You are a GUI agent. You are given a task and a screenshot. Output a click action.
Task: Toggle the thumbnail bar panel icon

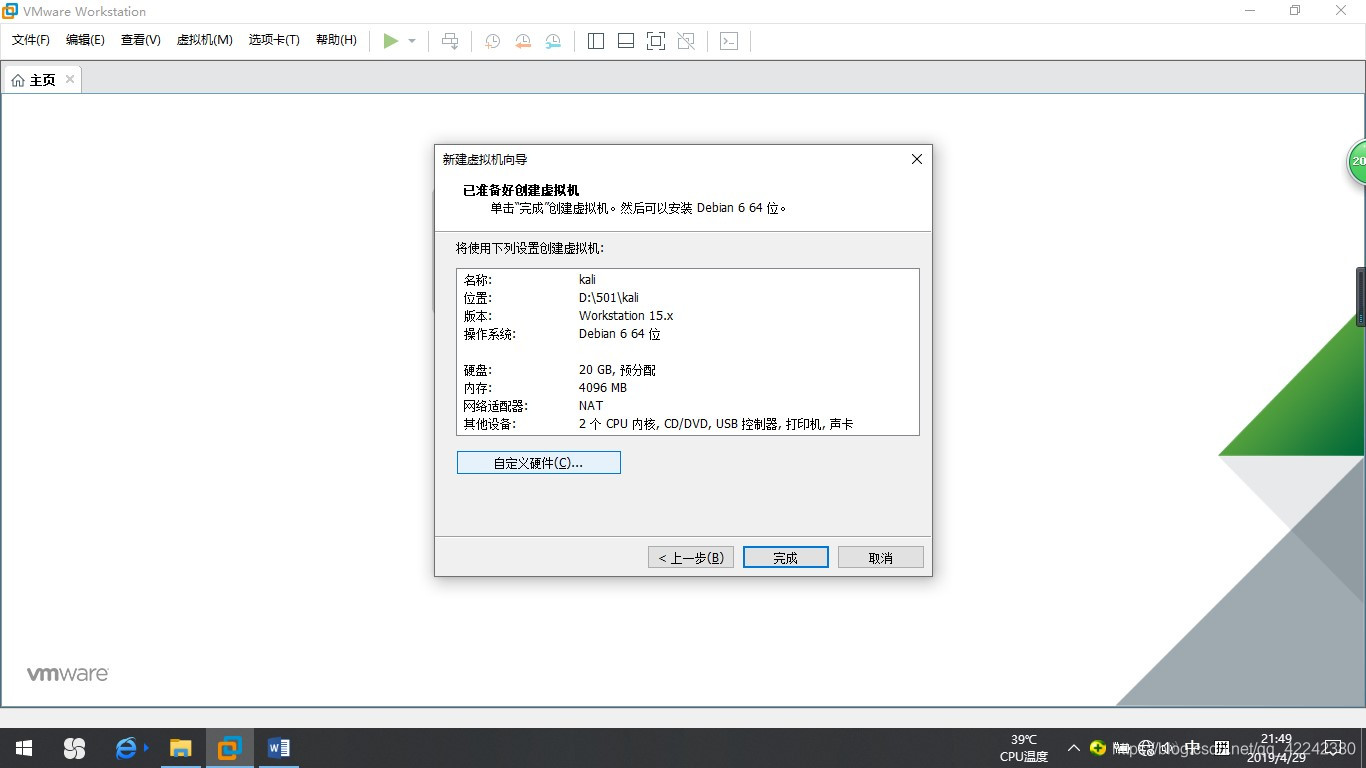click(626, 41)
